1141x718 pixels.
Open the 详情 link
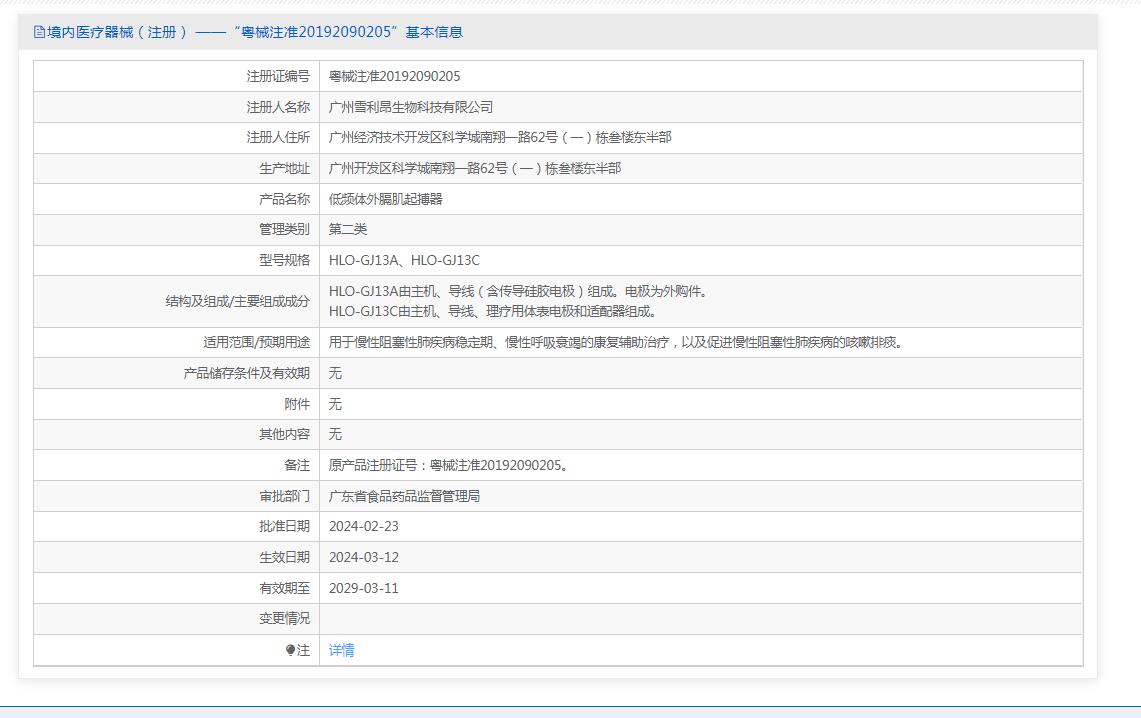pos(341,650)
